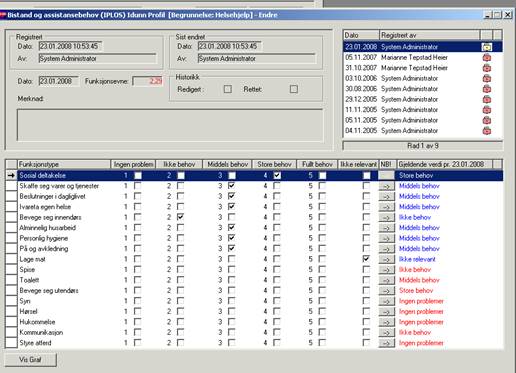The image size is (516, 373).
Task: Check Store behov for Bevege seg utendørs
Action: pos(277,290)
